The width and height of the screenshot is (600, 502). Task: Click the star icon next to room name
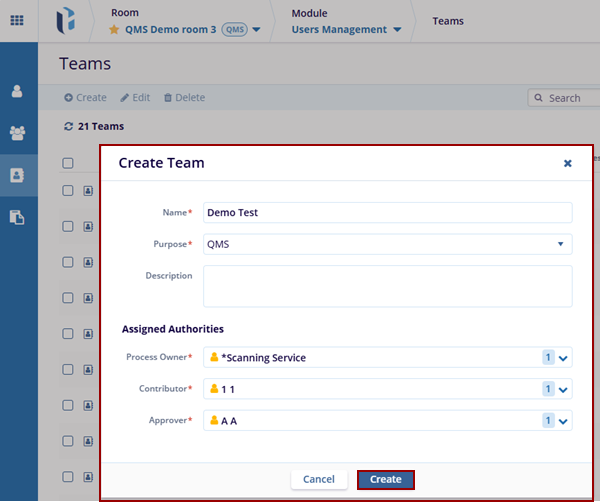pyautogui.click(x=114, y=30)
